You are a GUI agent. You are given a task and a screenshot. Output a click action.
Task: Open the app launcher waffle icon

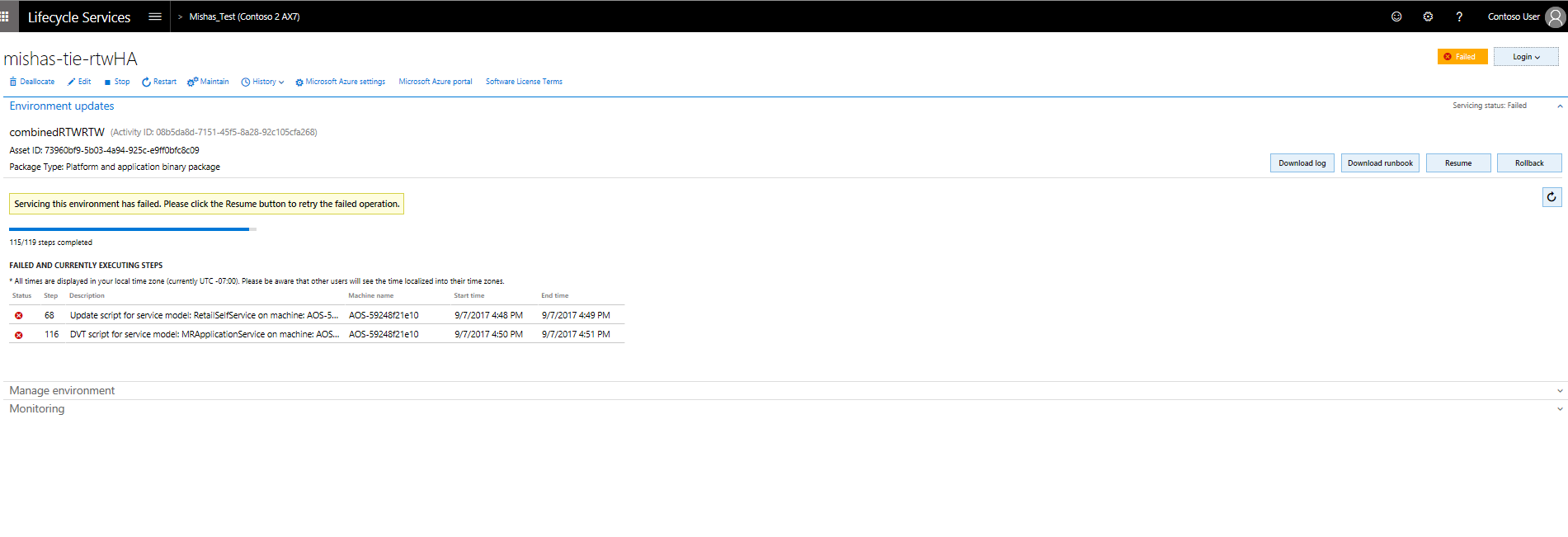pyautogui.click(x=5, y=16)
